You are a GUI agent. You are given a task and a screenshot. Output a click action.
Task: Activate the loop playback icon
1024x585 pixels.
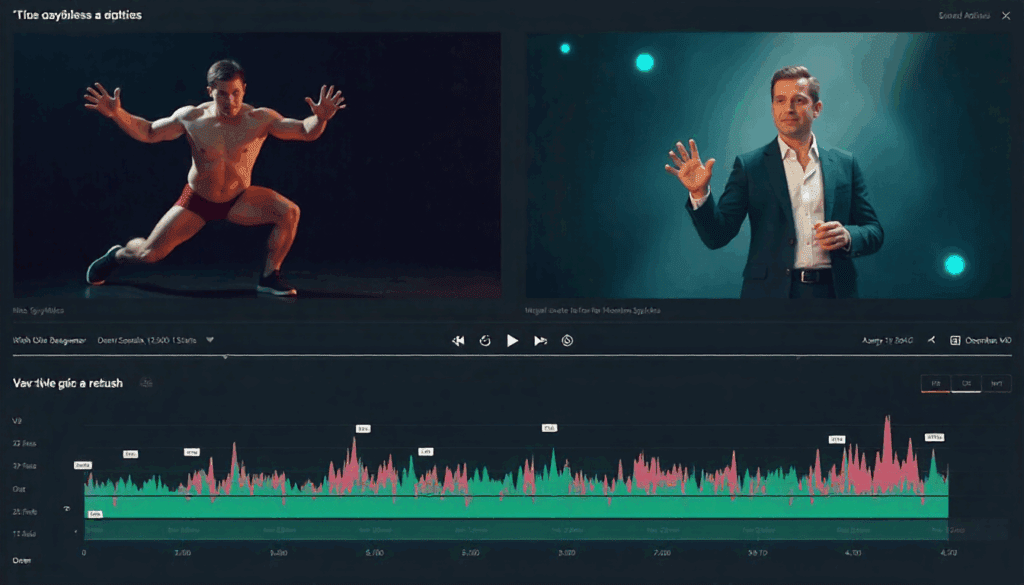[x=485, y=341]
